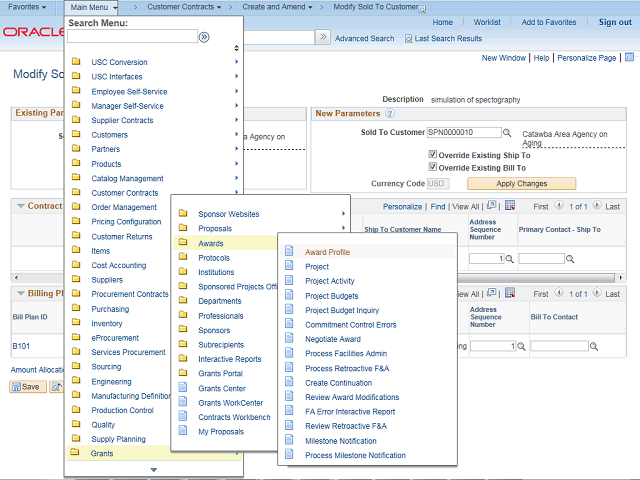The image size is (640, 480).
Task: Click the document icon beside My Proposals
Action: click(x=183, y=430)
